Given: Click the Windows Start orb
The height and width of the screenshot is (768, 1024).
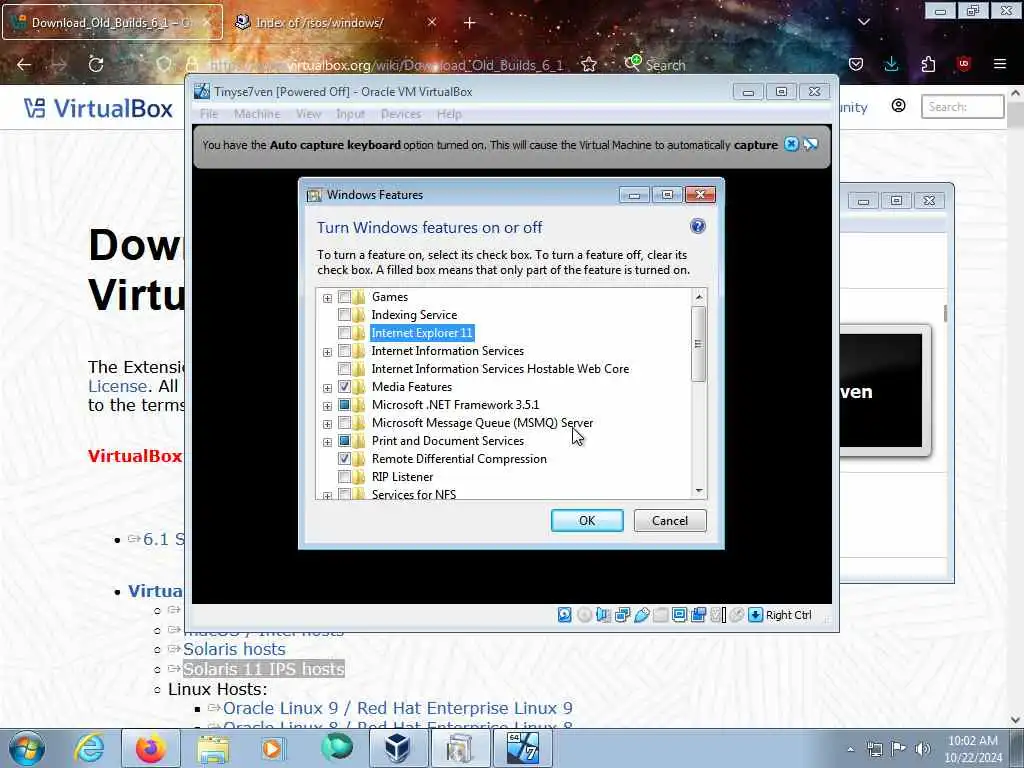Looking at the screenshot, I should (27, 748).
